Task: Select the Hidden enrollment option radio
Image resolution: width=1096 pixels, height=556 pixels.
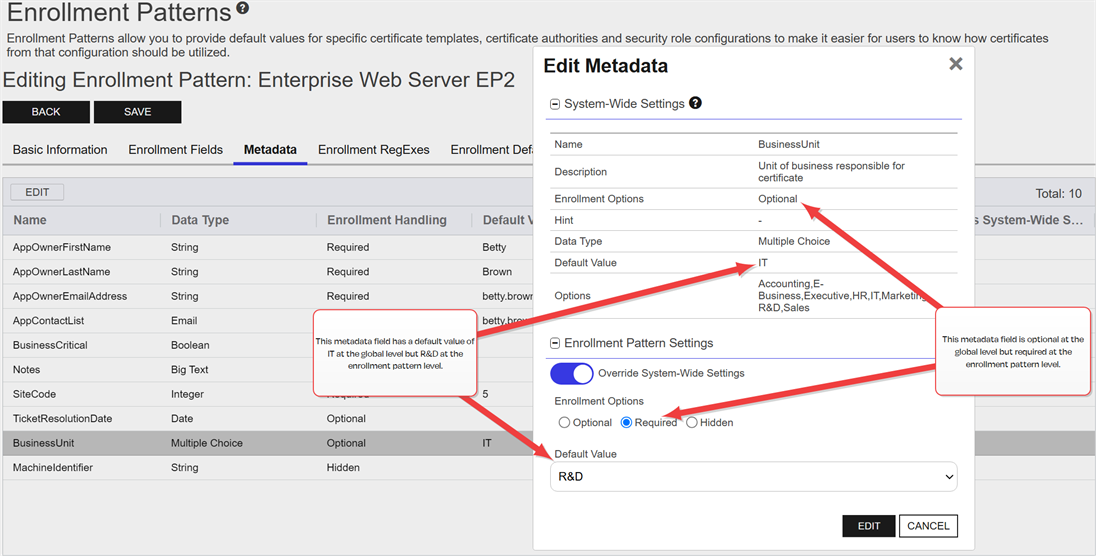Action: click(692, 423)
